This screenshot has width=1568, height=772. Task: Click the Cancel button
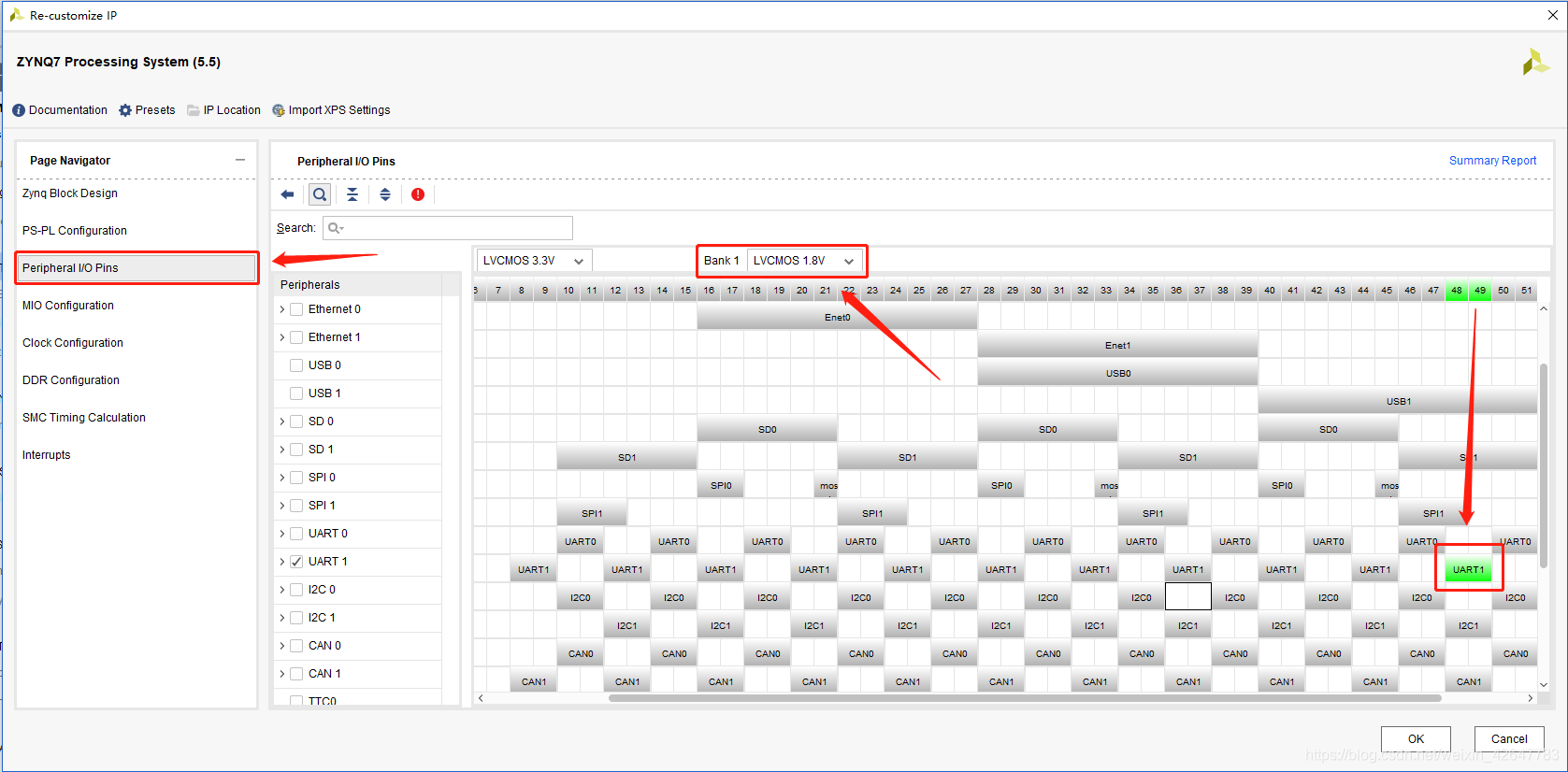(1509, 738)
